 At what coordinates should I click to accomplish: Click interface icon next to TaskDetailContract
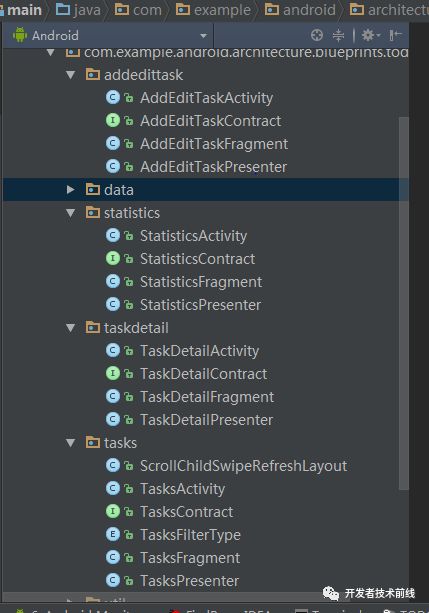tap(113, 373)
